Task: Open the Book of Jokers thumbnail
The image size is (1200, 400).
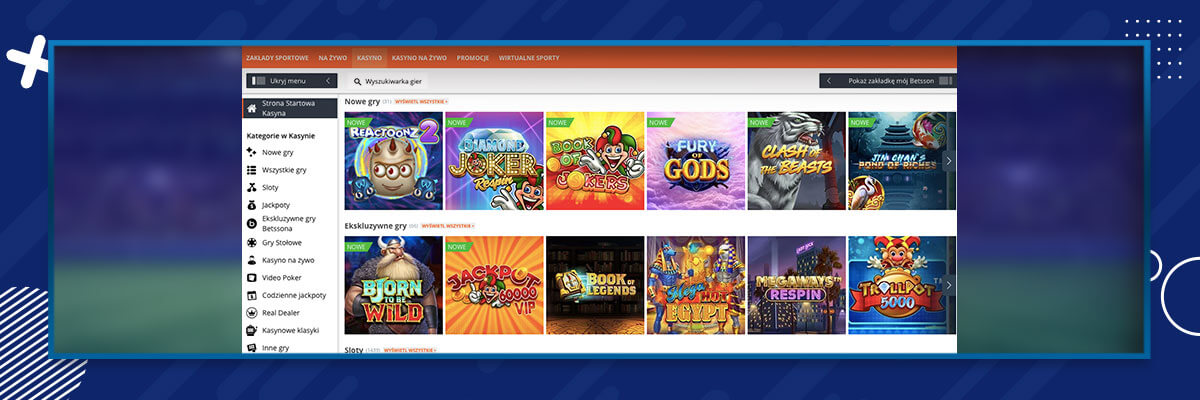Action: tap(595, 161)
